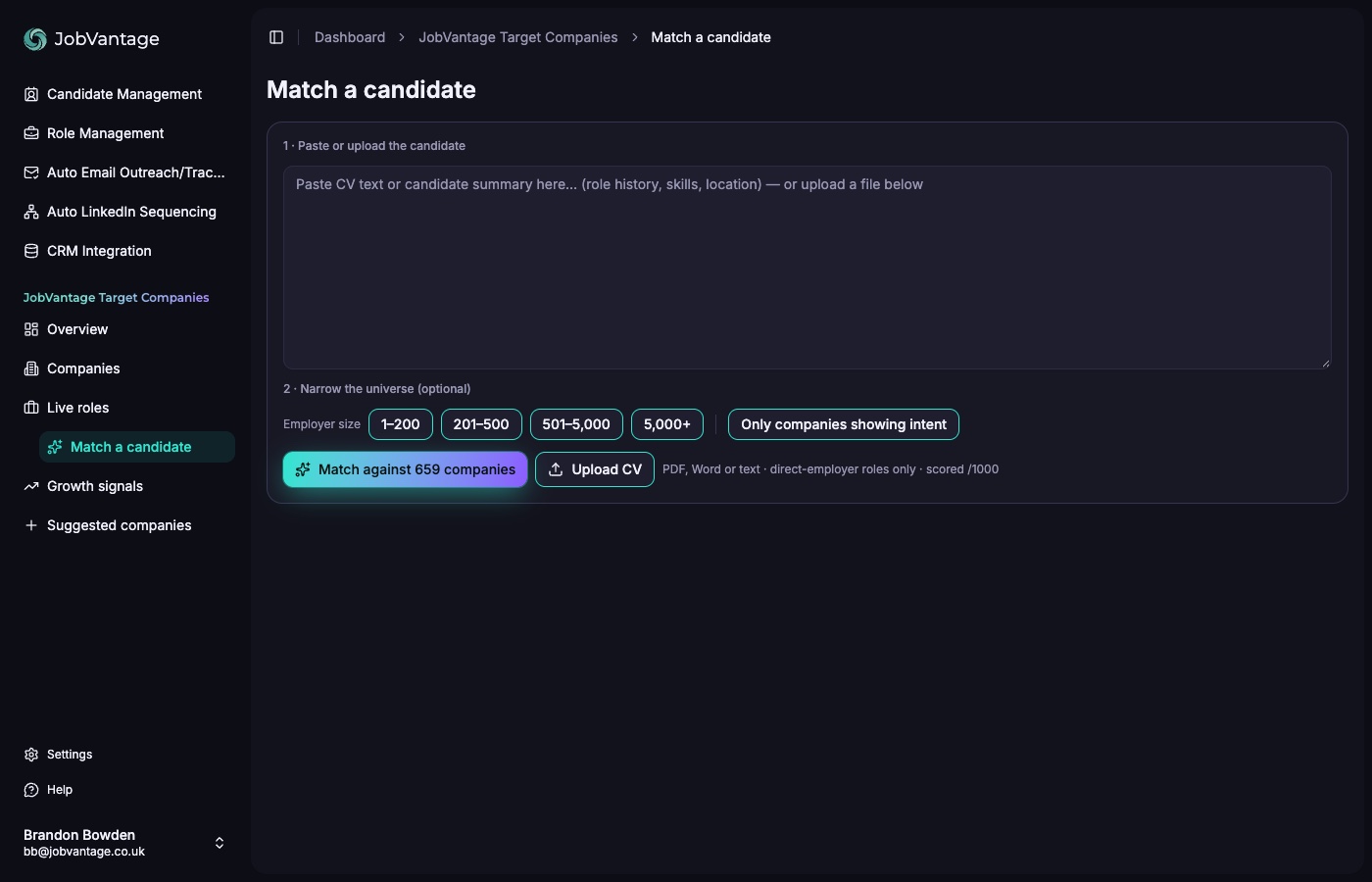Click the JobVantage swirl logo icon

pos(35,38)
